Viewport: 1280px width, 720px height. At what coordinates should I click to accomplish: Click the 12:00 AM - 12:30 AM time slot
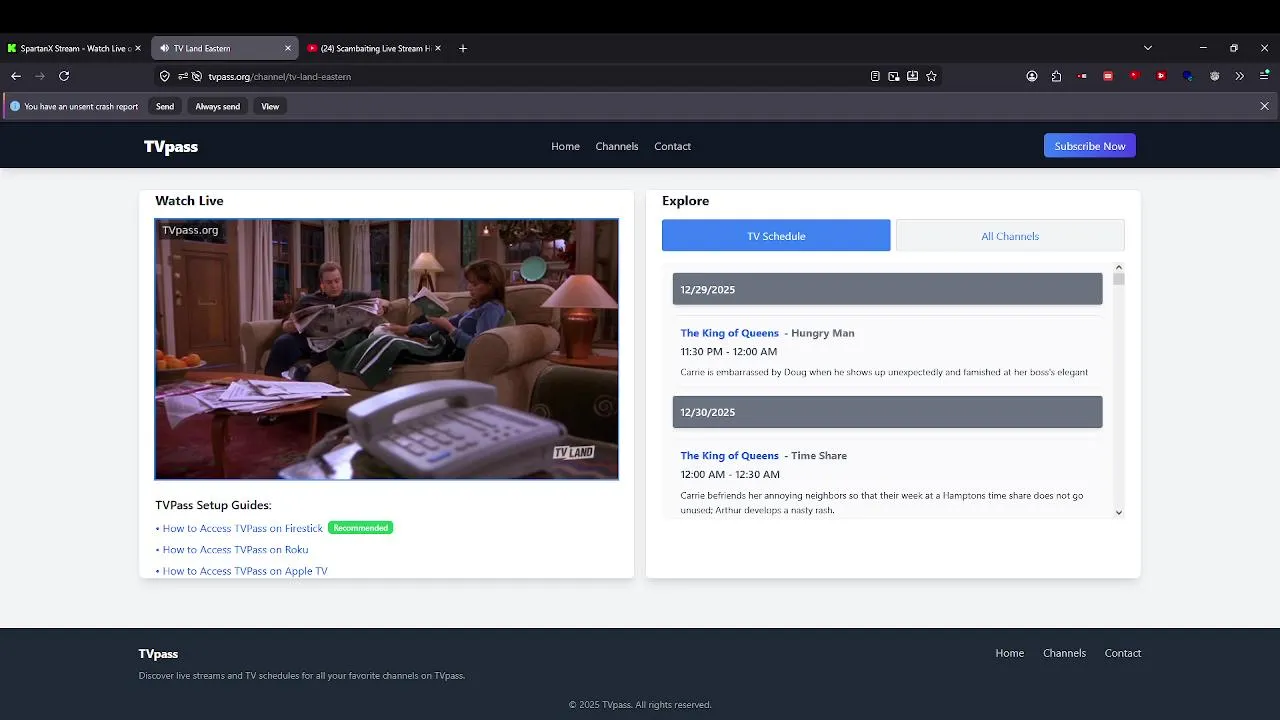coord(730,475)
